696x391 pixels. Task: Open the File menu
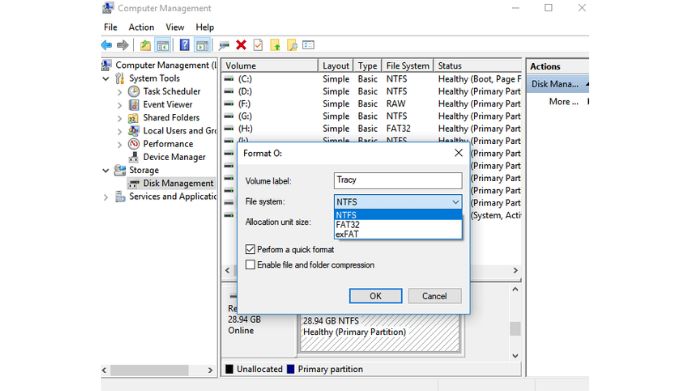pyautogui.click(x=111, y=27)
